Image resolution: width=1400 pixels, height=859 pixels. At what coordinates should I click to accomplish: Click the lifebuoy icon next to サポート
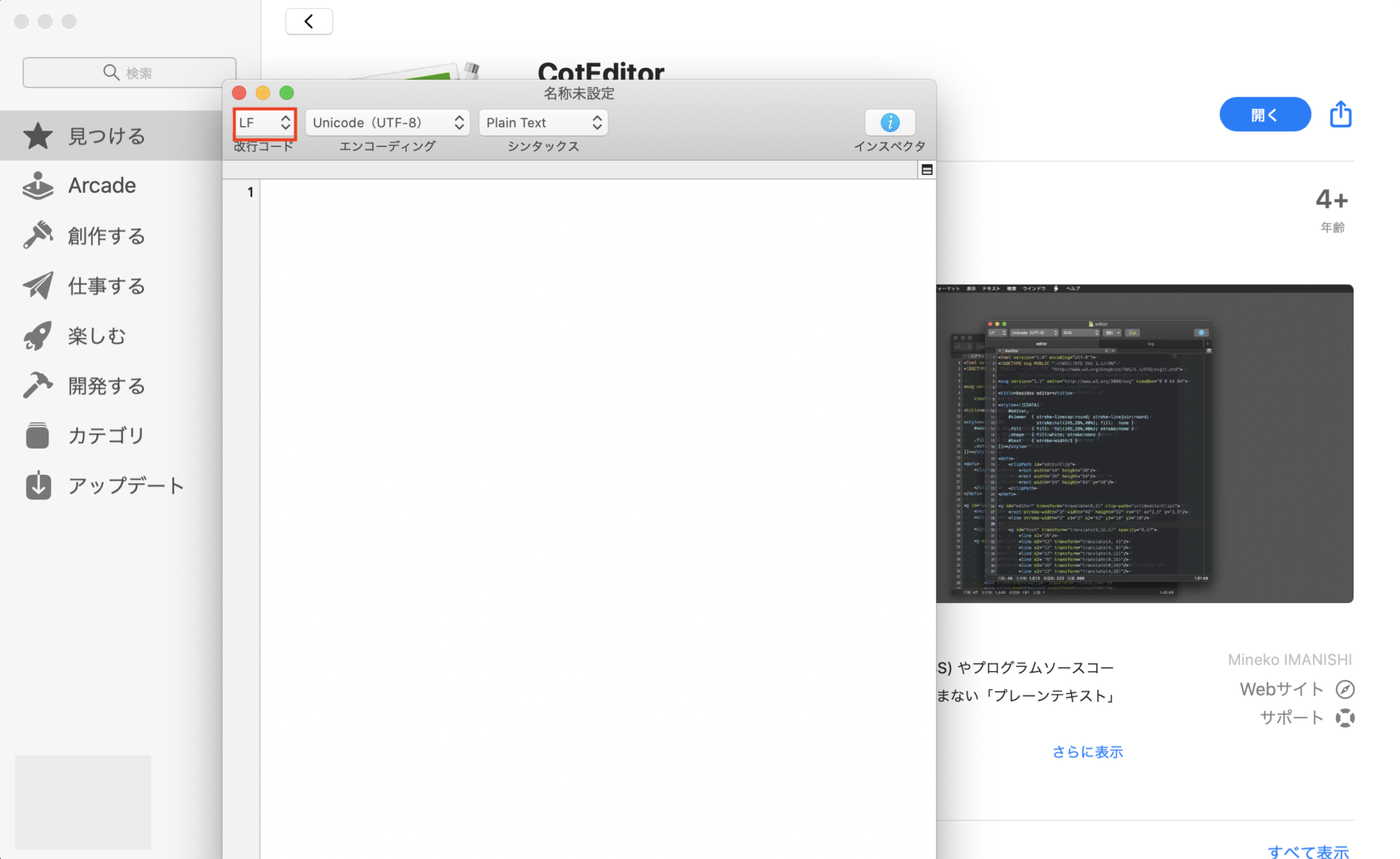pyautogui.click(x=1345, y=717)
